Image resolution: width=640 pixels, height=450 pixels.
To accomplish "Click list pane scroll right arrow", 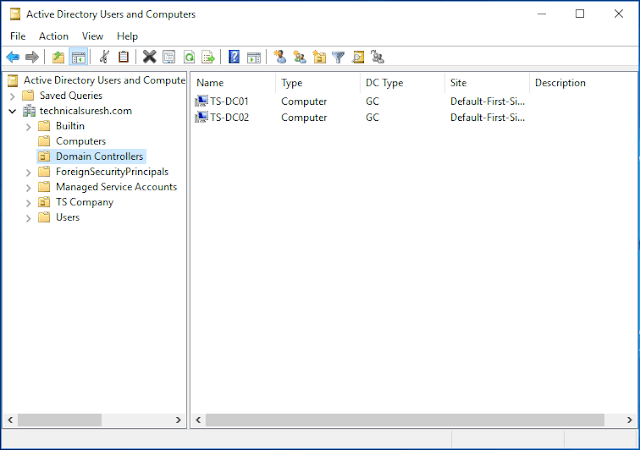I will pos(629,420).
